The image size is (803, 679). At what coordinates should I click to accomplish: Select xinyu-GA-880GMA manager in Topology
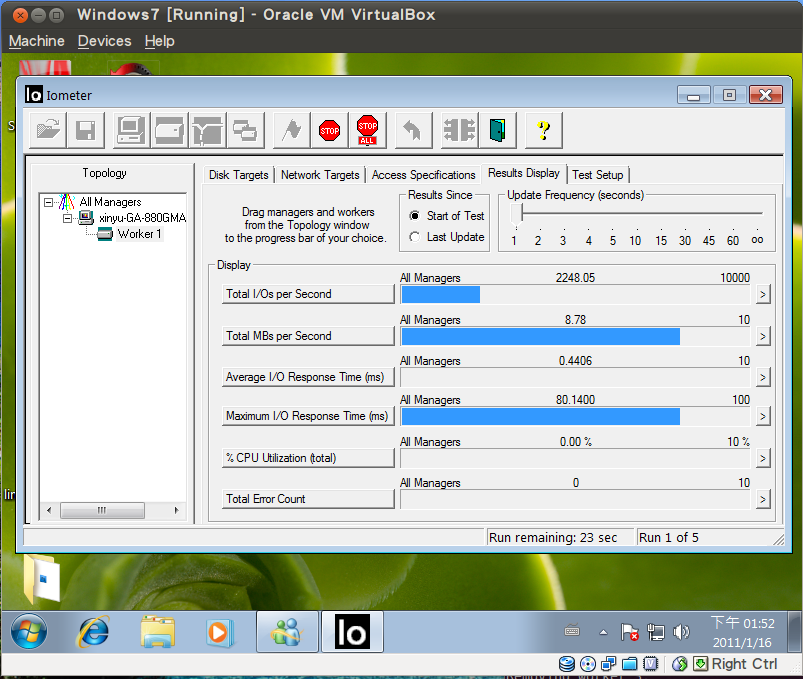click(142, 218)
